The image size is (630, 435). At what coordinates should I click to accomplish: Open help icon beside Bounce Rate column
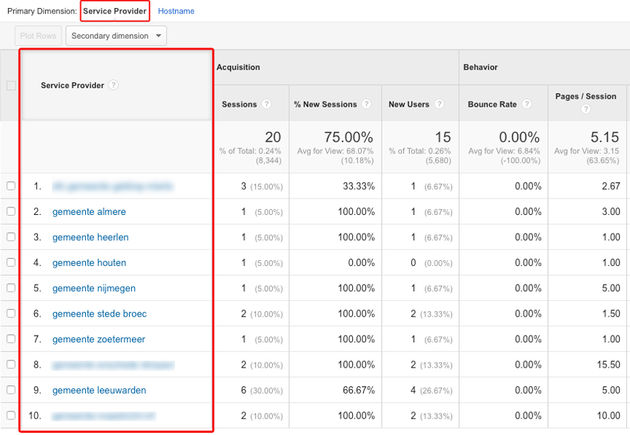527,104
